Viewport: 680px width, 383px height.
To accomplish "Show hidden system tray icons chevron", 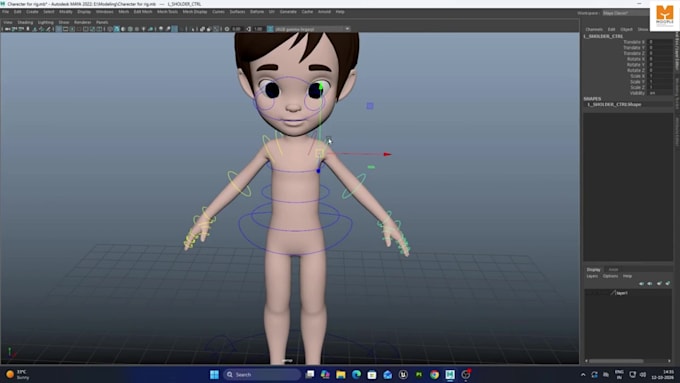I will coord(583,375).
